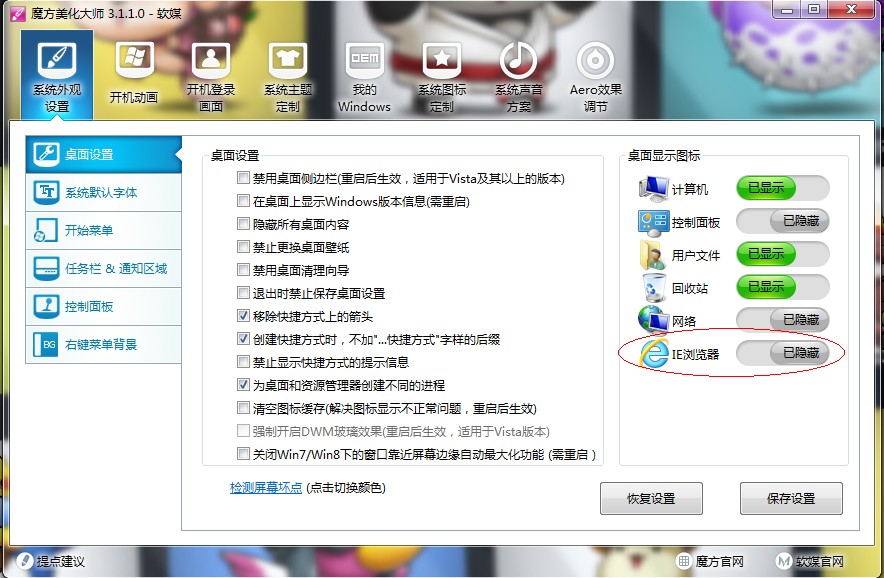Check 关闭Win7/Win8窗口靠近边缘自动最大化
Screen dimensions: 884x578
(243, 453)
